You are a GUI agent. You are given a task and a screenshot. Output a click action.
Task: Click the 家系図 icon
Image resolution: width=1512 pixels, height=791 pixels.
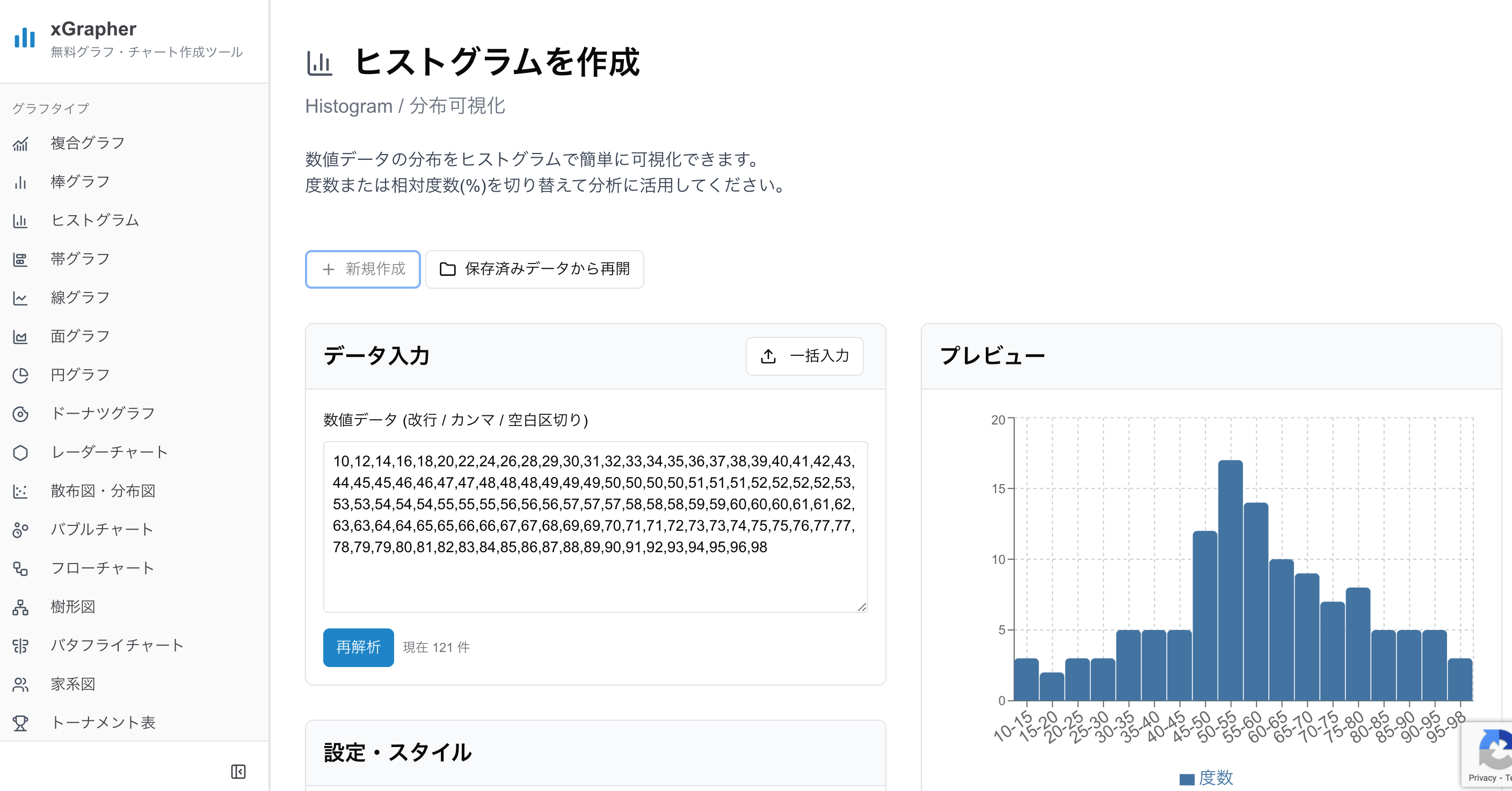pos(21,684)
